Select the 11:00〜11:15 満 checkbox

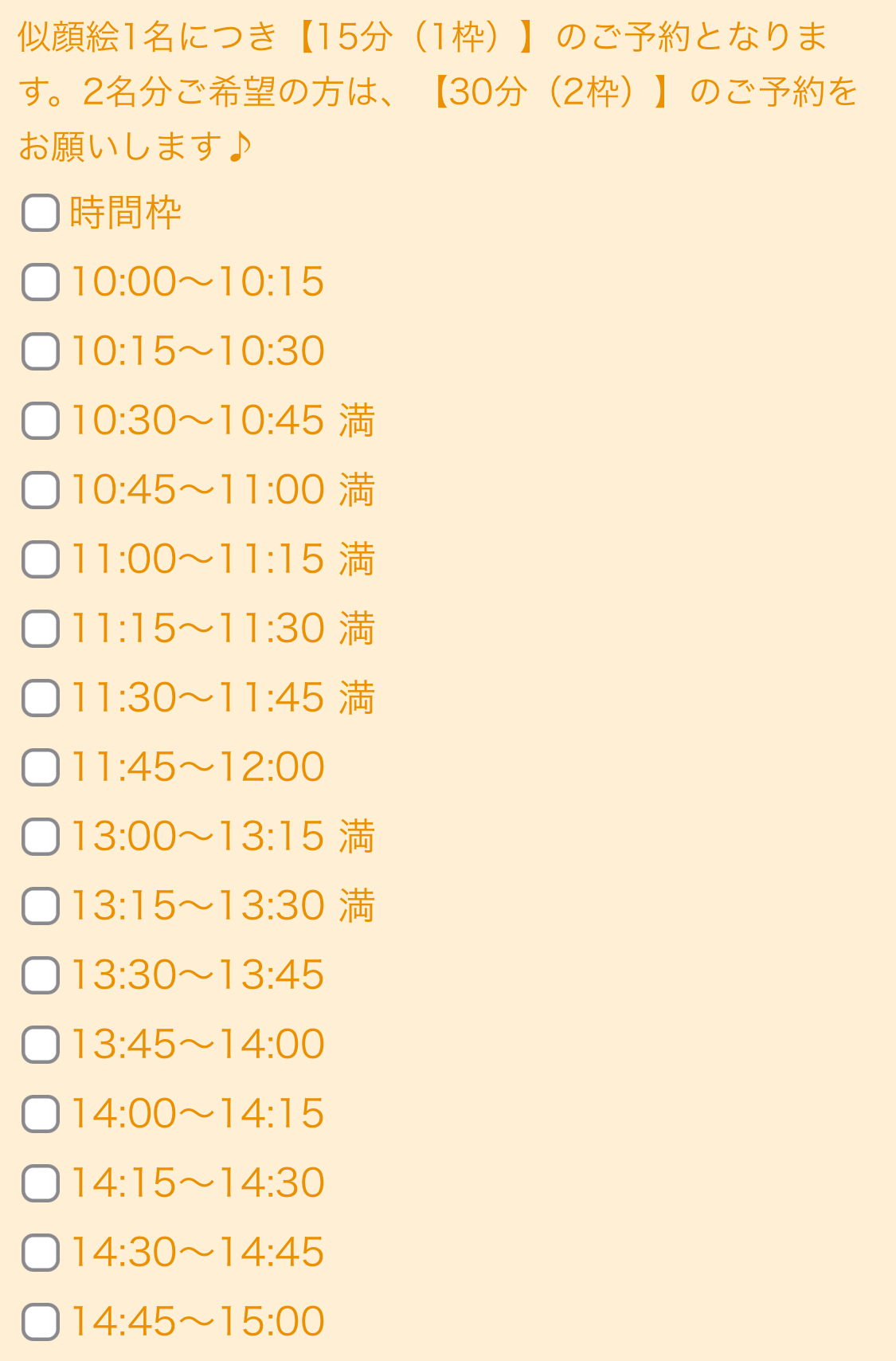tap(41, 559)
